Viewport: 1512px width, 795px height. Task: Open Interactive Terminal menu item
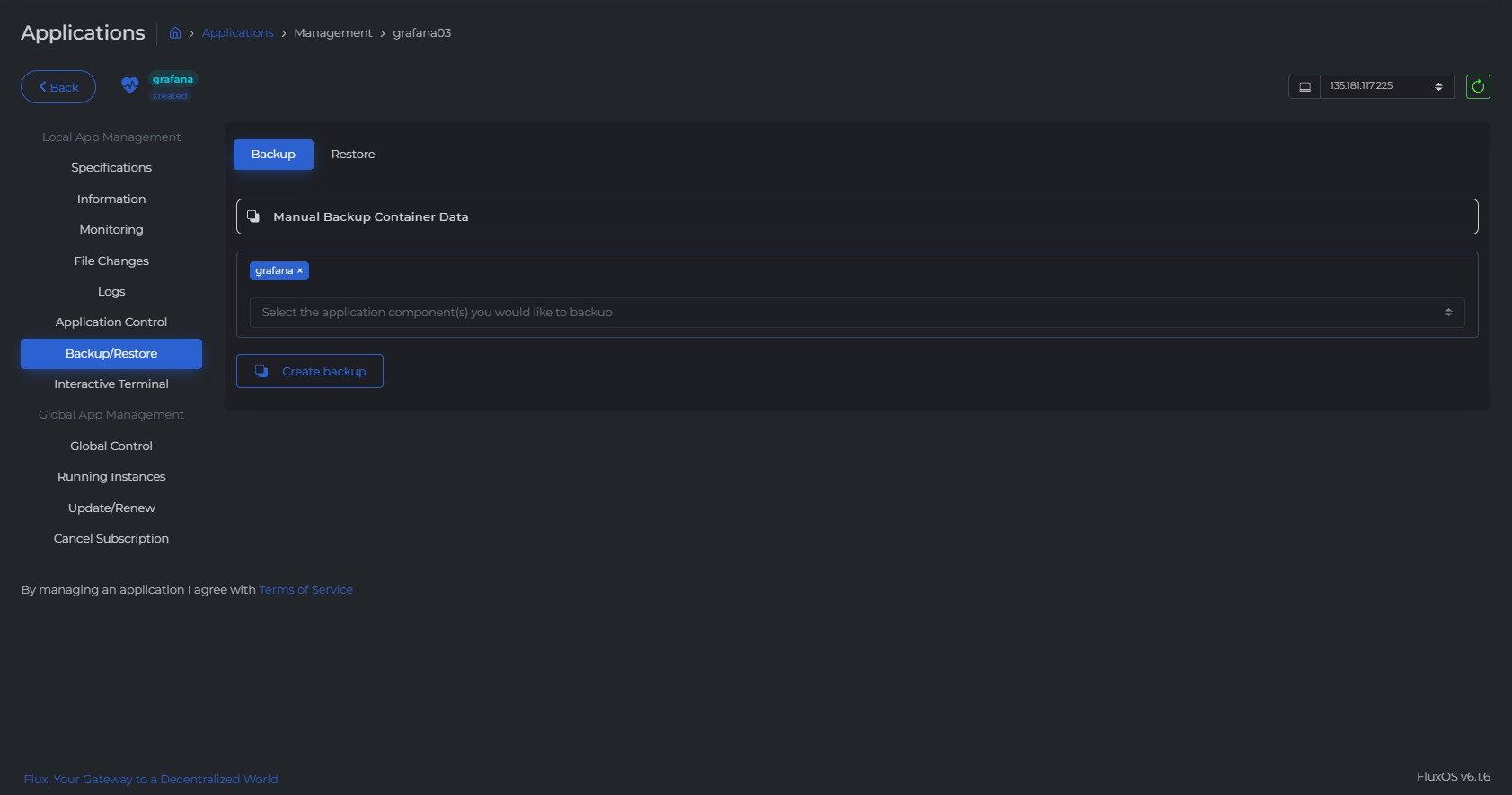(x=111, y=384)
